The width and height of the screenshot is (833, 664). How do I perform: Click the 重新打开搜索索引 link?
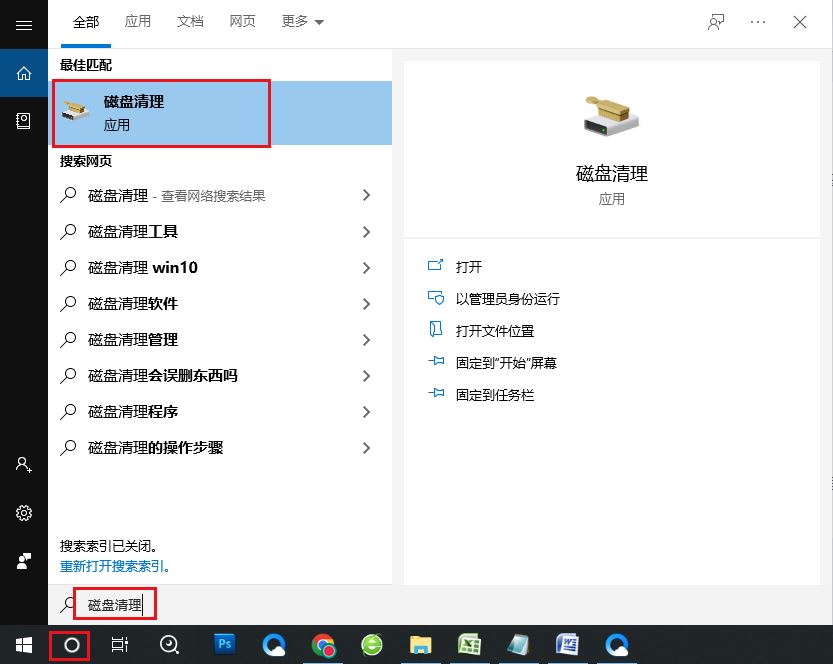(x=115, y=566)
